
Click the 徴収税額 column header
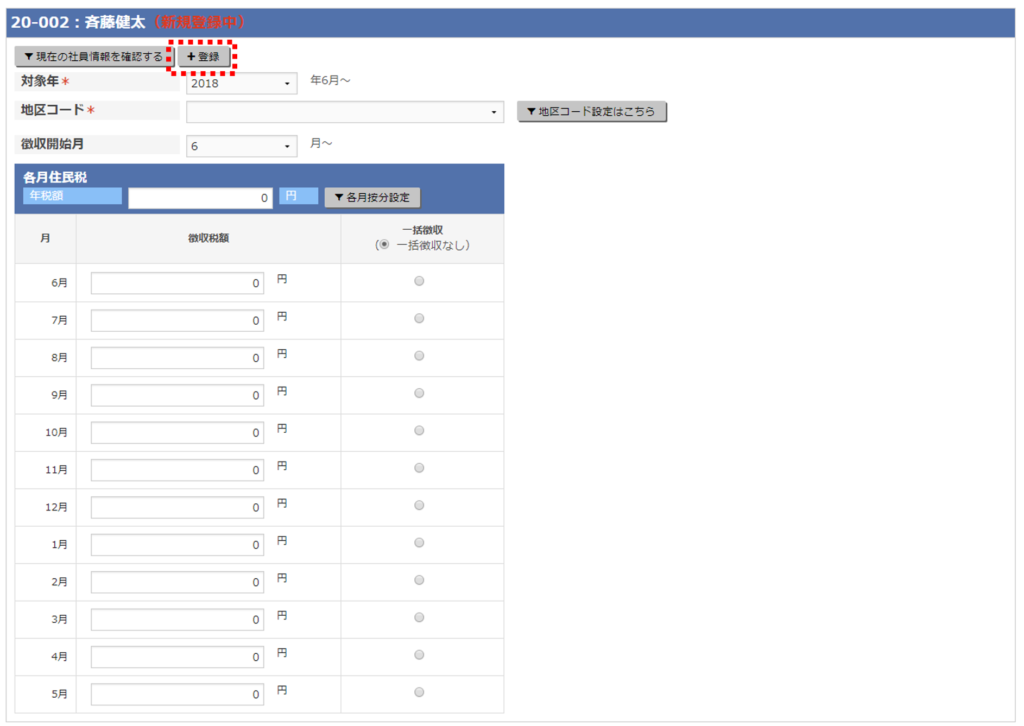click(x=208, y=238)
